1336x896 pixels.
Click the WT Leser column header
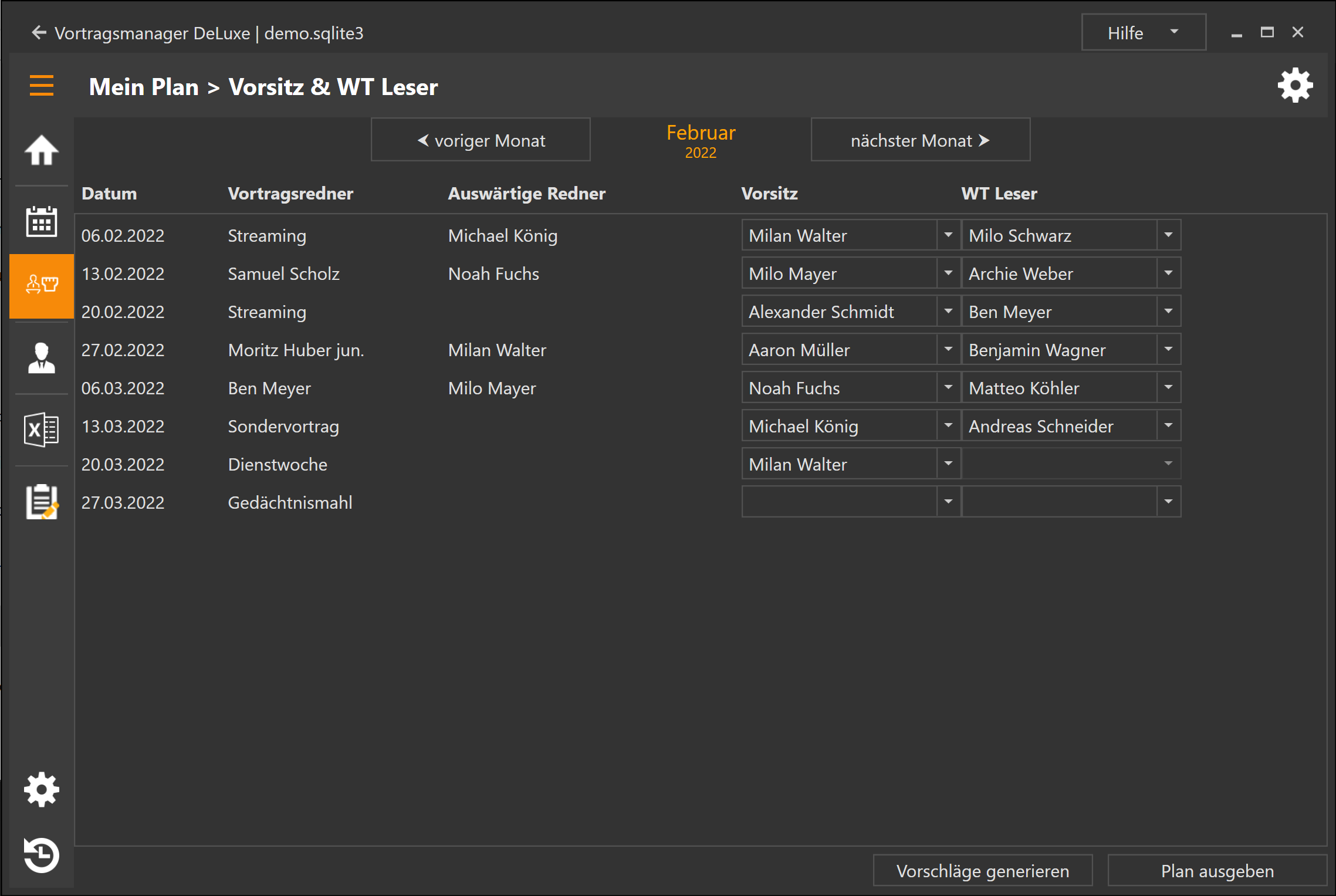tap(999, 194)
